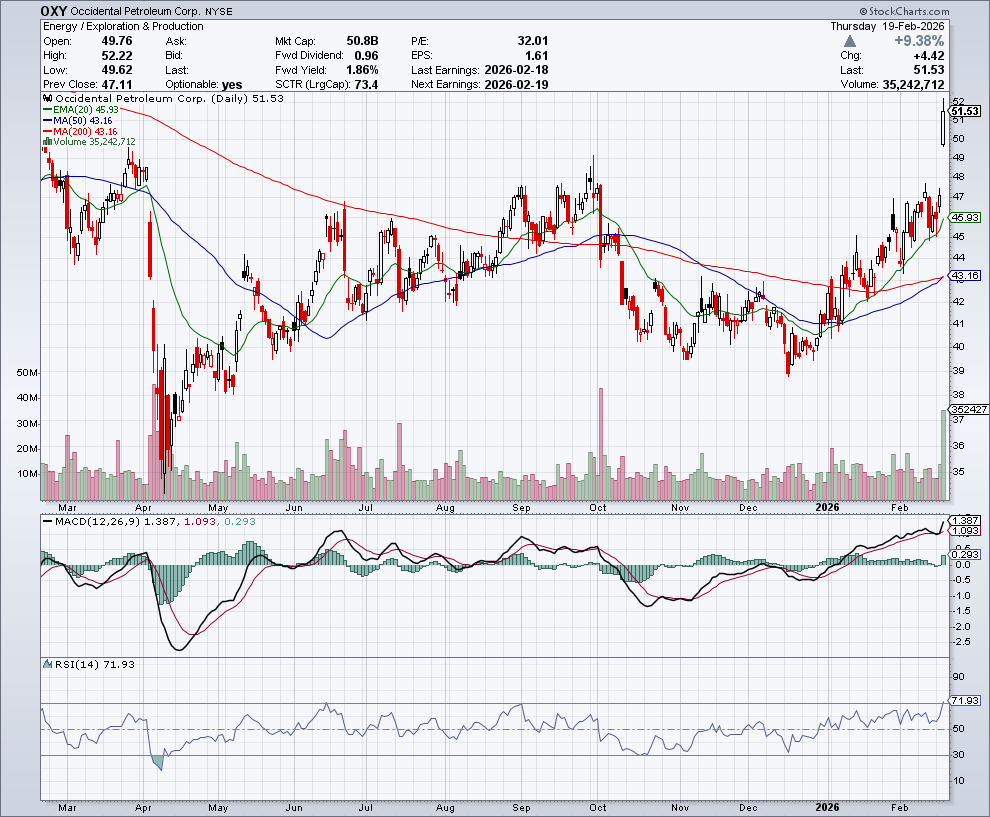
Task: Click the 10M label on the volume axis
Action: 27,474
